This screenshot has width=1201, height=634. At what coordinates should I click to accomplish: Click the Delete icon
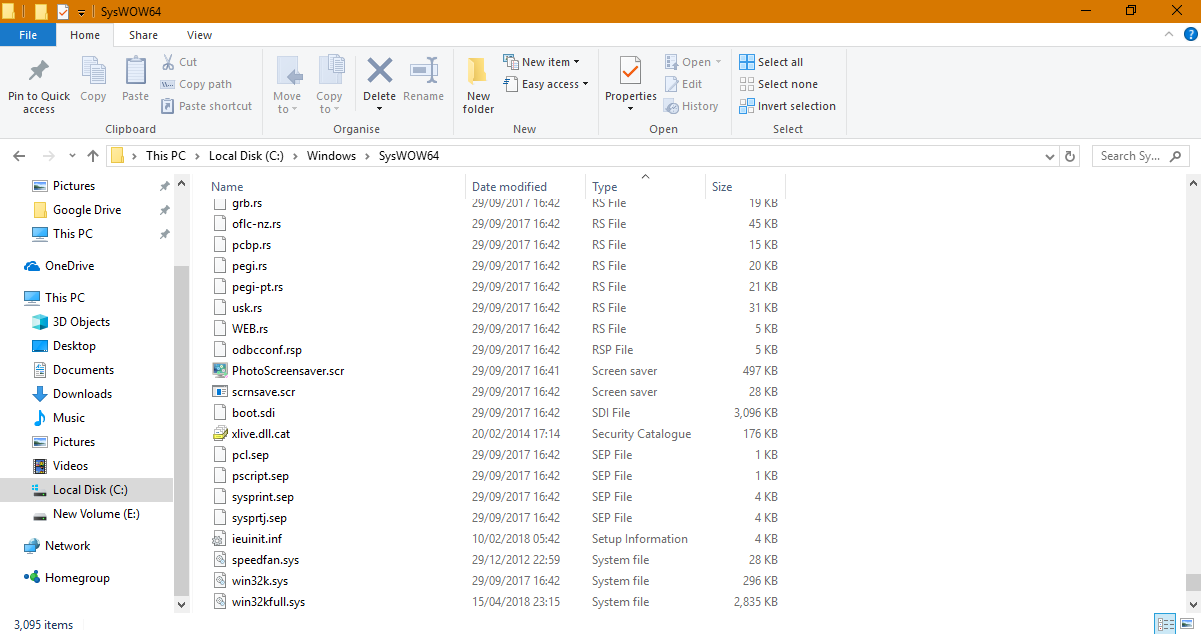pos(379,72)
